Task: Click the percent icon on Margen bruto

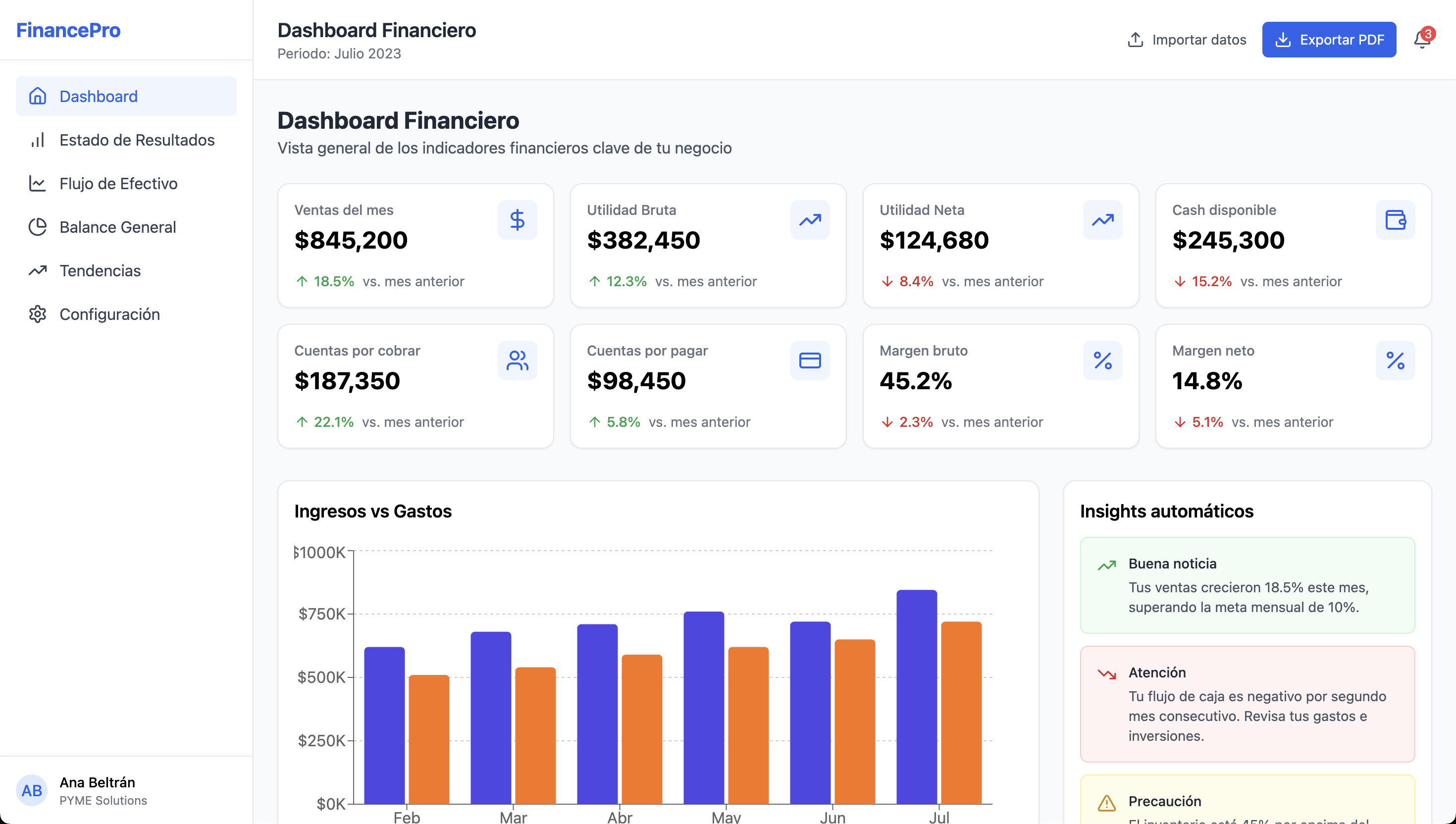Action: pos(1102,360)
